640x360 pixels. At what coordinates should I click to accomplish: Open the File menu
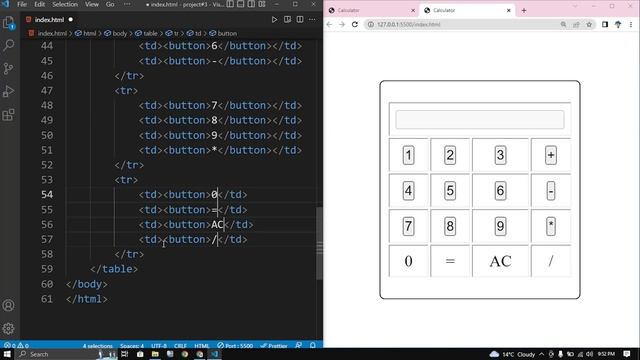22,4
